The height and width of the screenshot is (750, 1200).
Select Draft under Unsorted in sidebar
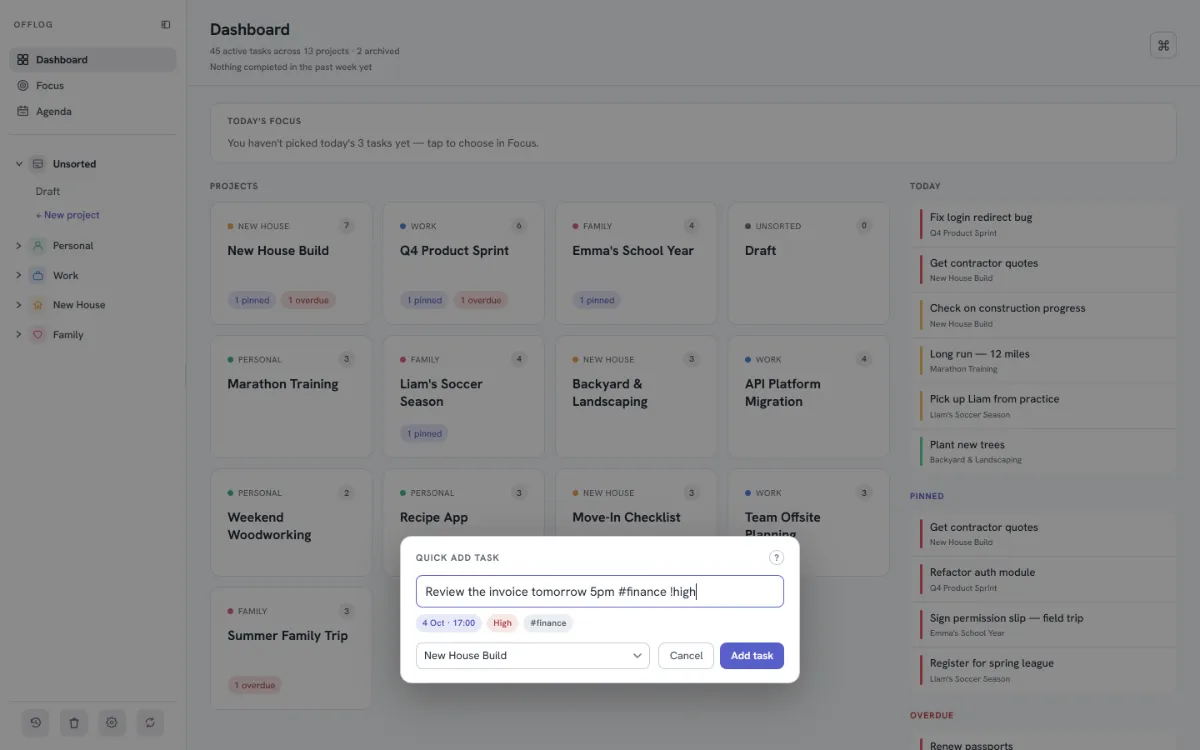click(x=48, y=191)
